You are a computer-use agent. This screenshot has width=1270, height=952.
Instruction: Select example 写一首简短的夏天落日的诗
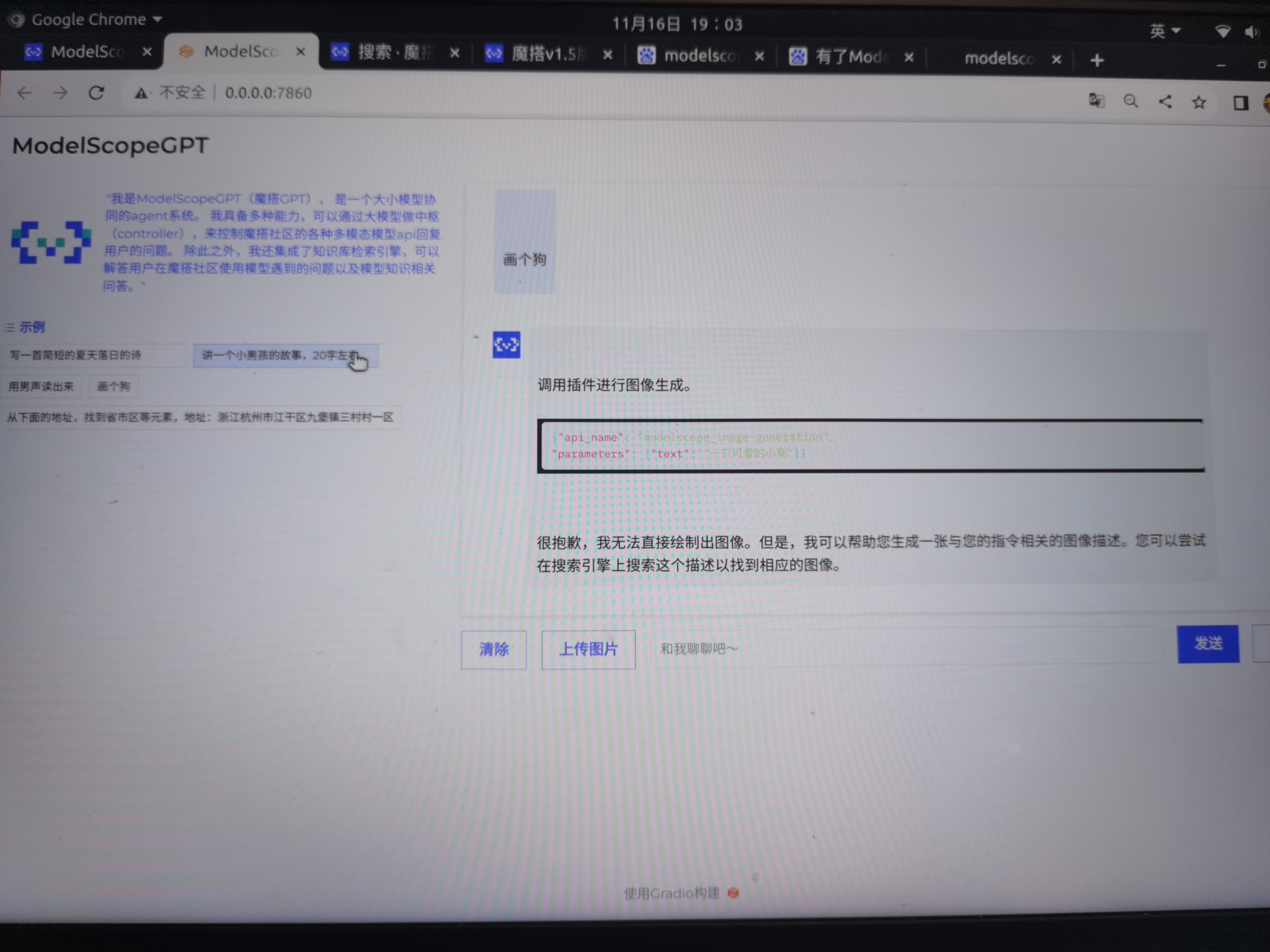pos(93,355)
